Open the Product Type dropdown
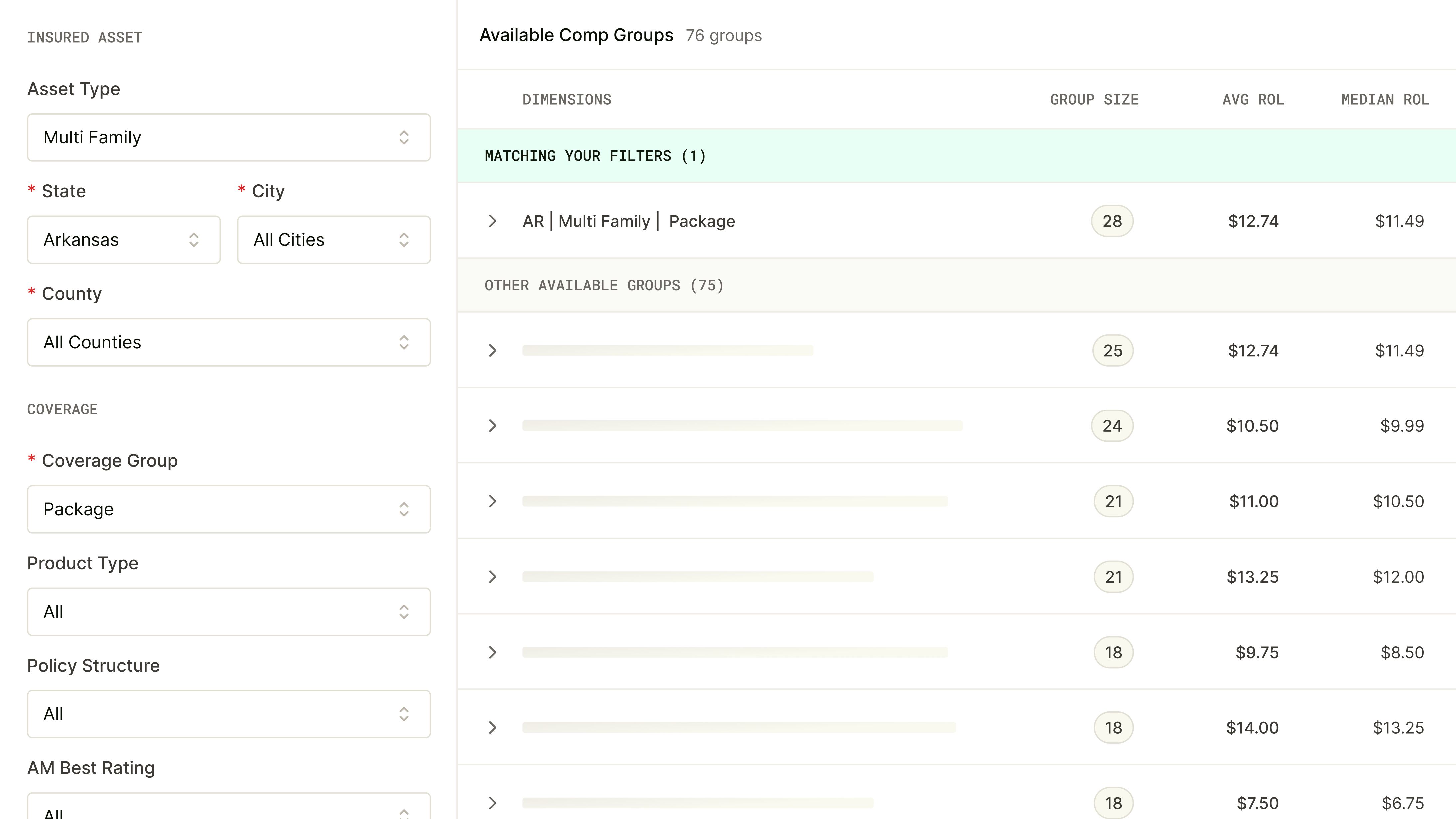This screenshot has height=819, width=1456. point(229,612)
